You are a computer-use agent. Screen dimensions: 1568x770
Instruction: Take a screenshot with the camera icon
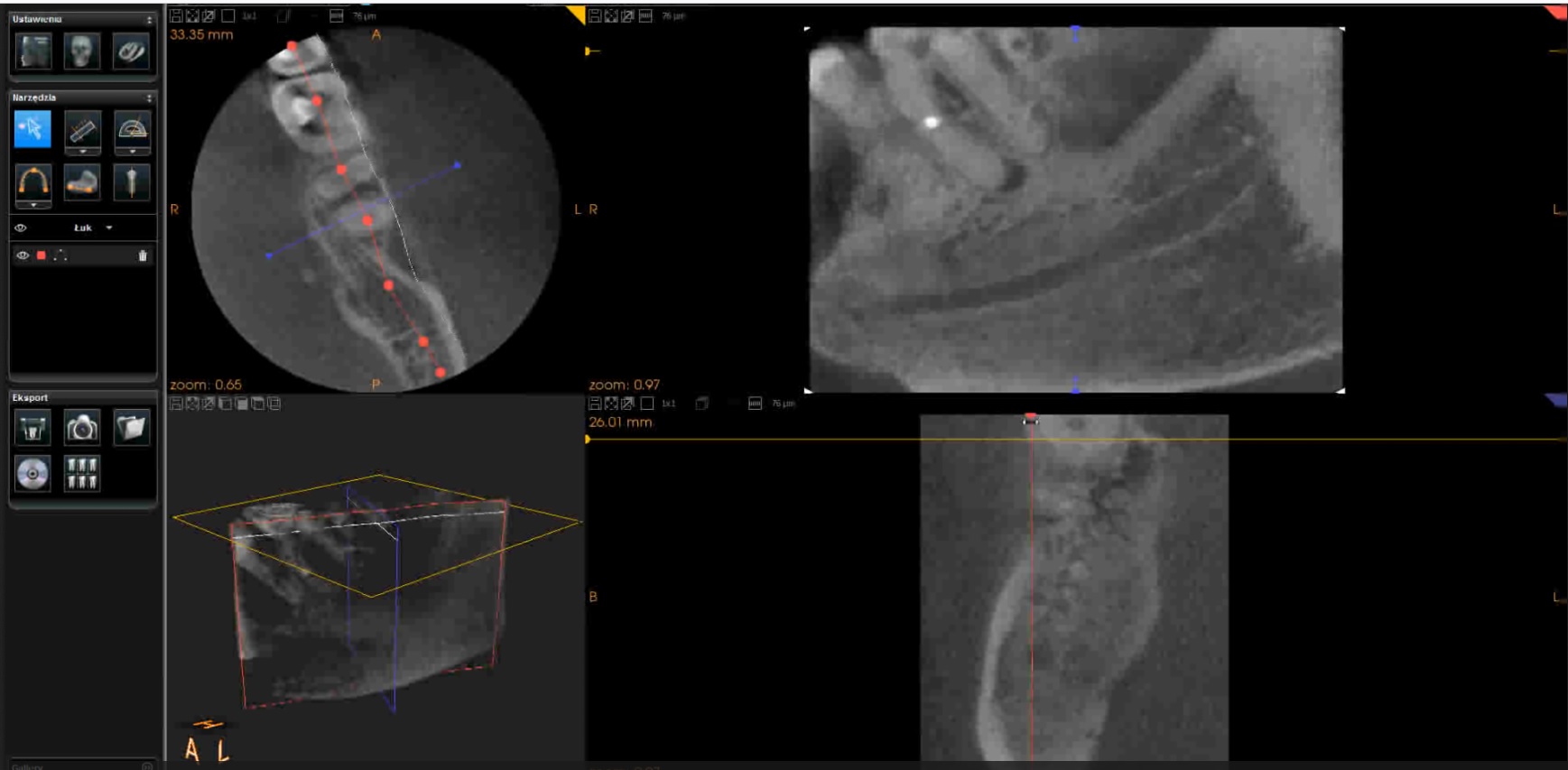(x=82, y=428)
